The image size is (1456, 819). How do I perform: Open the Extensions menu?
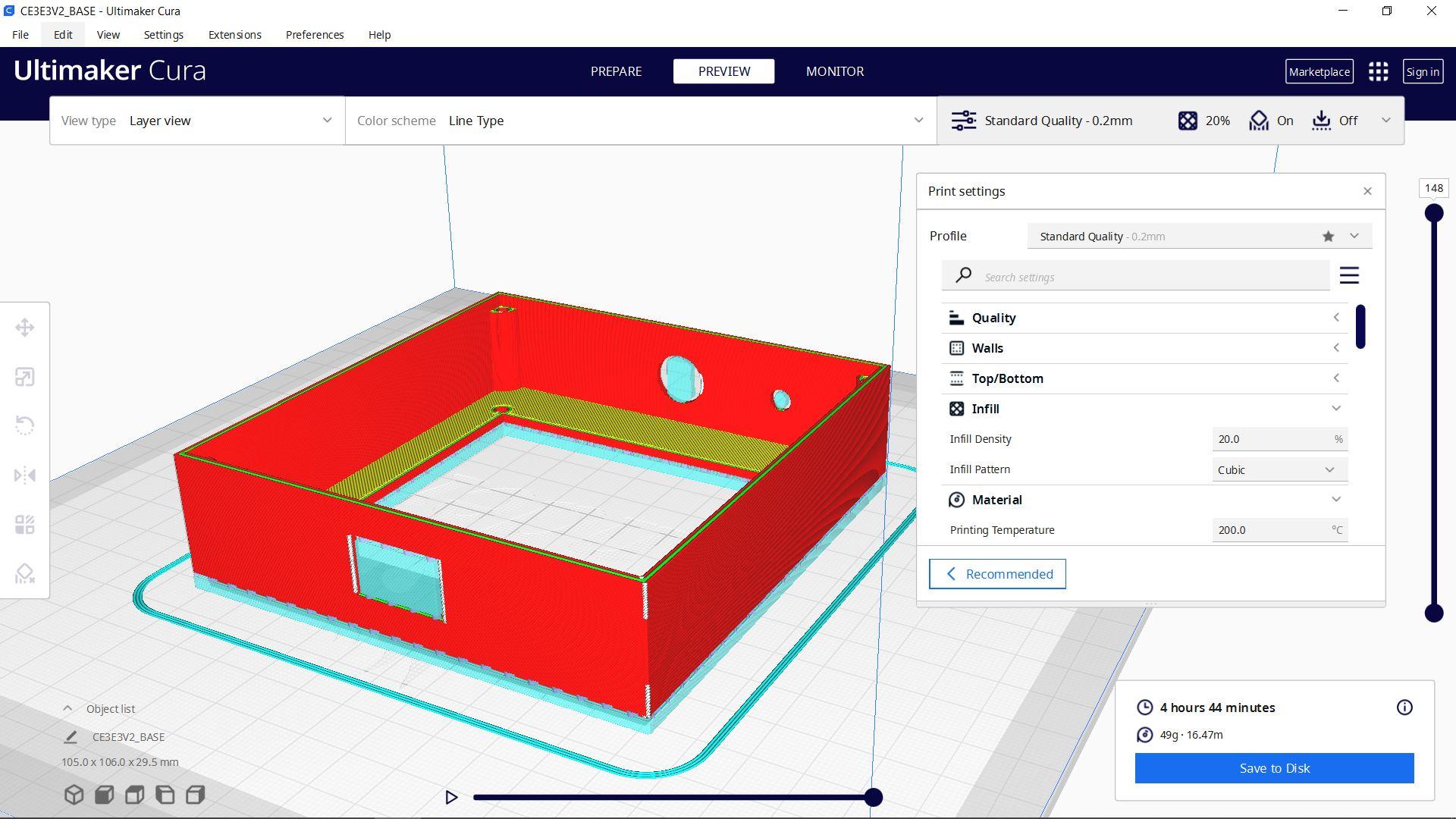tap(234, 35)
